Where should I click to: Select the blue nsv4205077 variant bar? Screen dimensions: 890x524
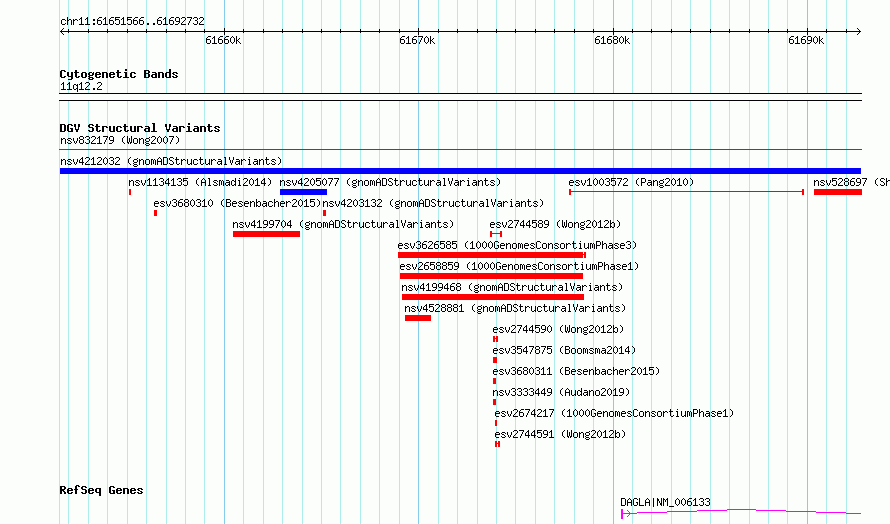(x=303, y=192)
